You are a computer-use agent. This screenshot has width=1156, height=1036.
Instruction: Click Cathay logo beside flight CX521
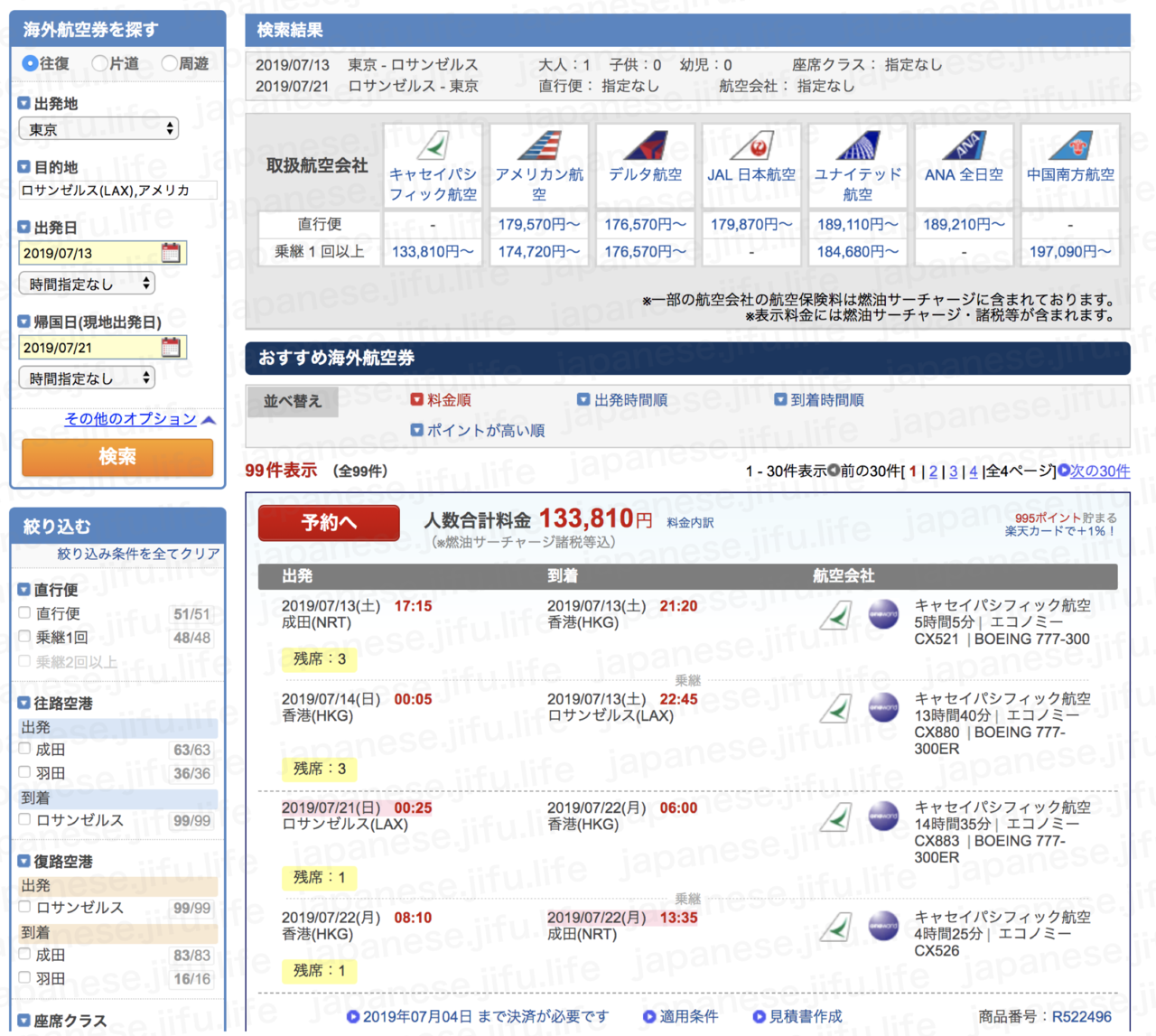click(836, 615)
